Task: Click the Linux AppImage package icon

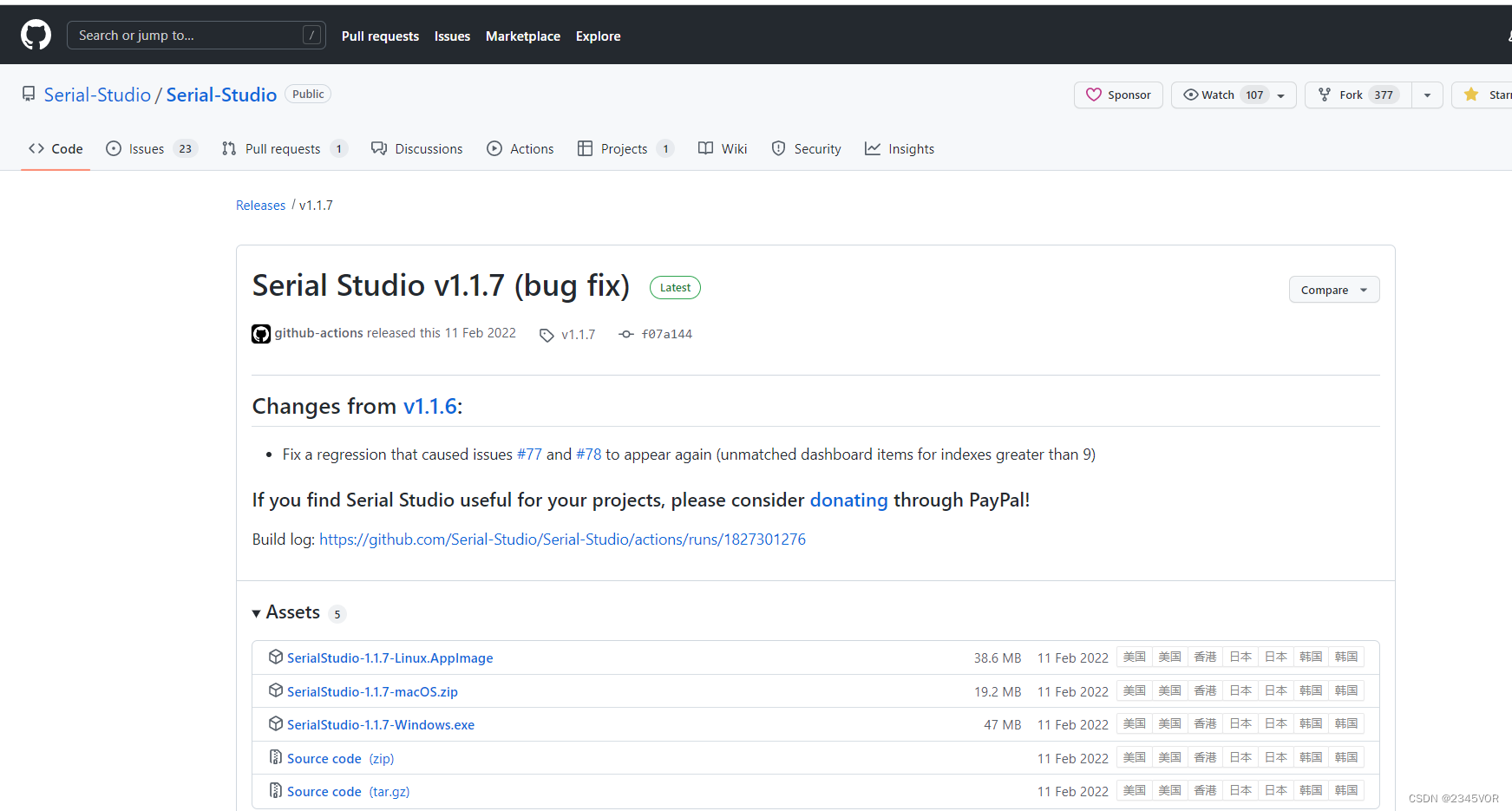Action: pyautogui.click(x=276, y=657)
